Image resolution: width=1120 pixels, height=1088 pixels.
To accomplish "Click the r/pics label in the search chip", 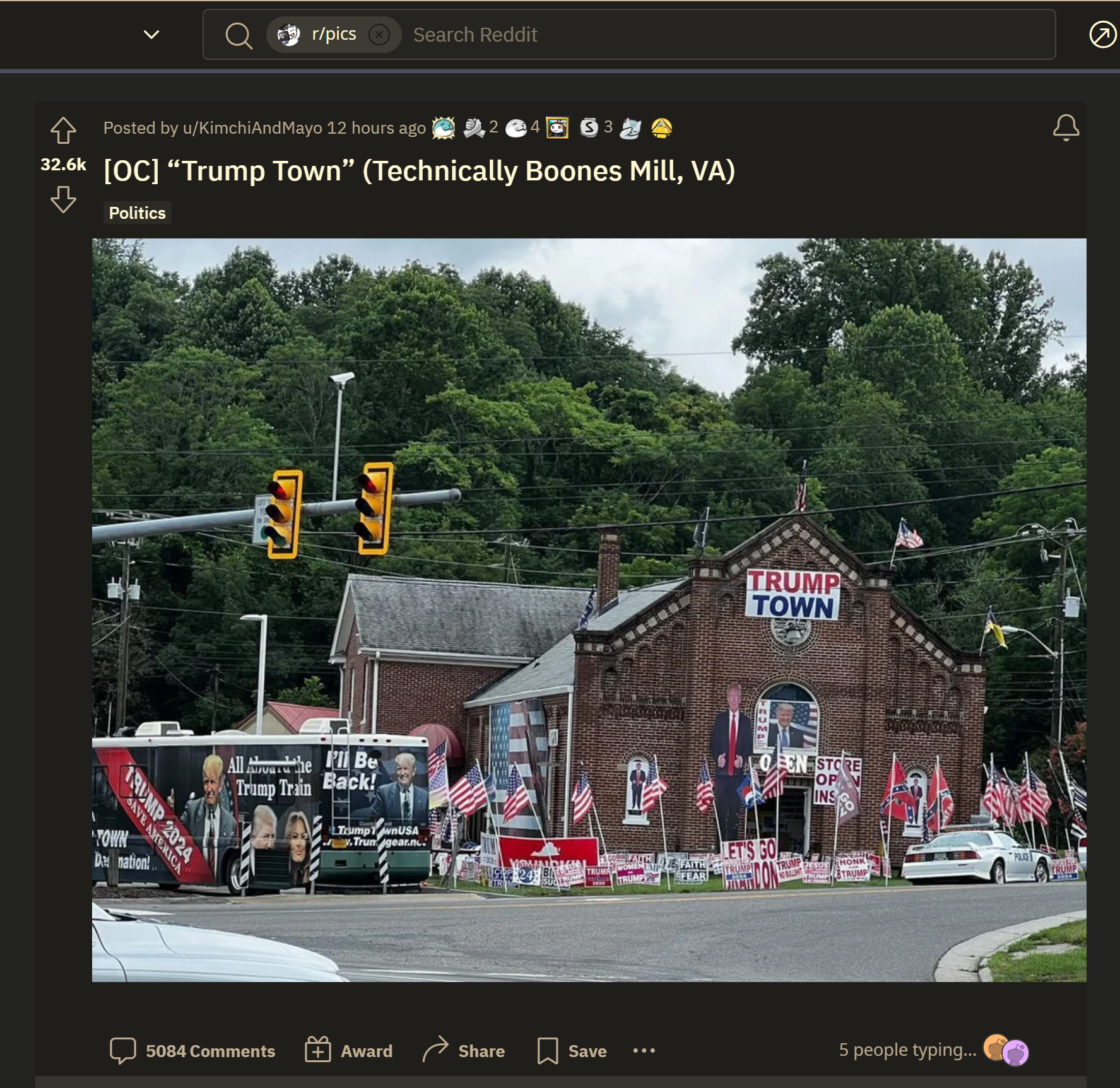I will (x=334, y=34).
